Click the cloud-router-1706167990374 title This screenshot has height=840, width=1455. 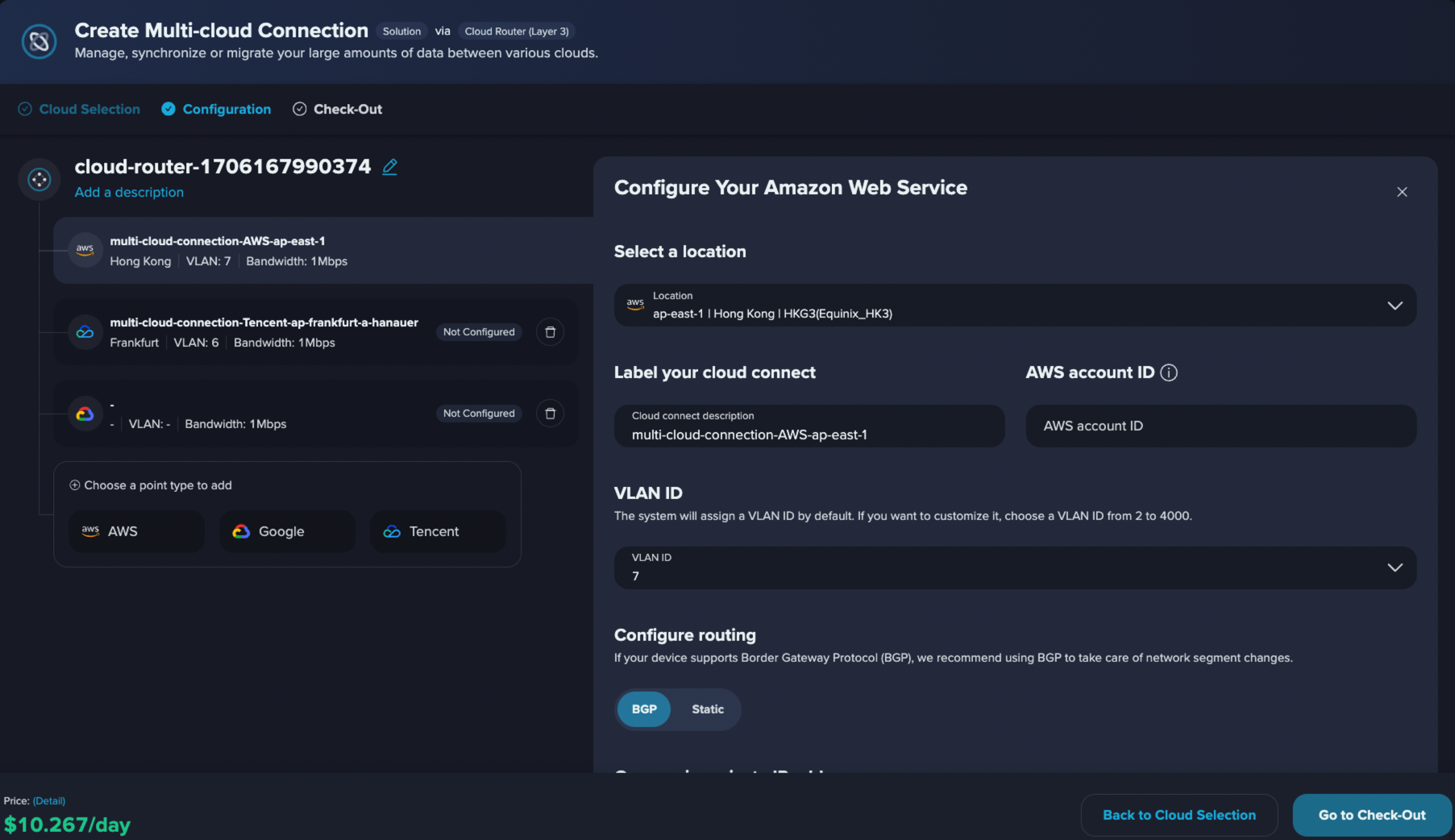point(222,167)
